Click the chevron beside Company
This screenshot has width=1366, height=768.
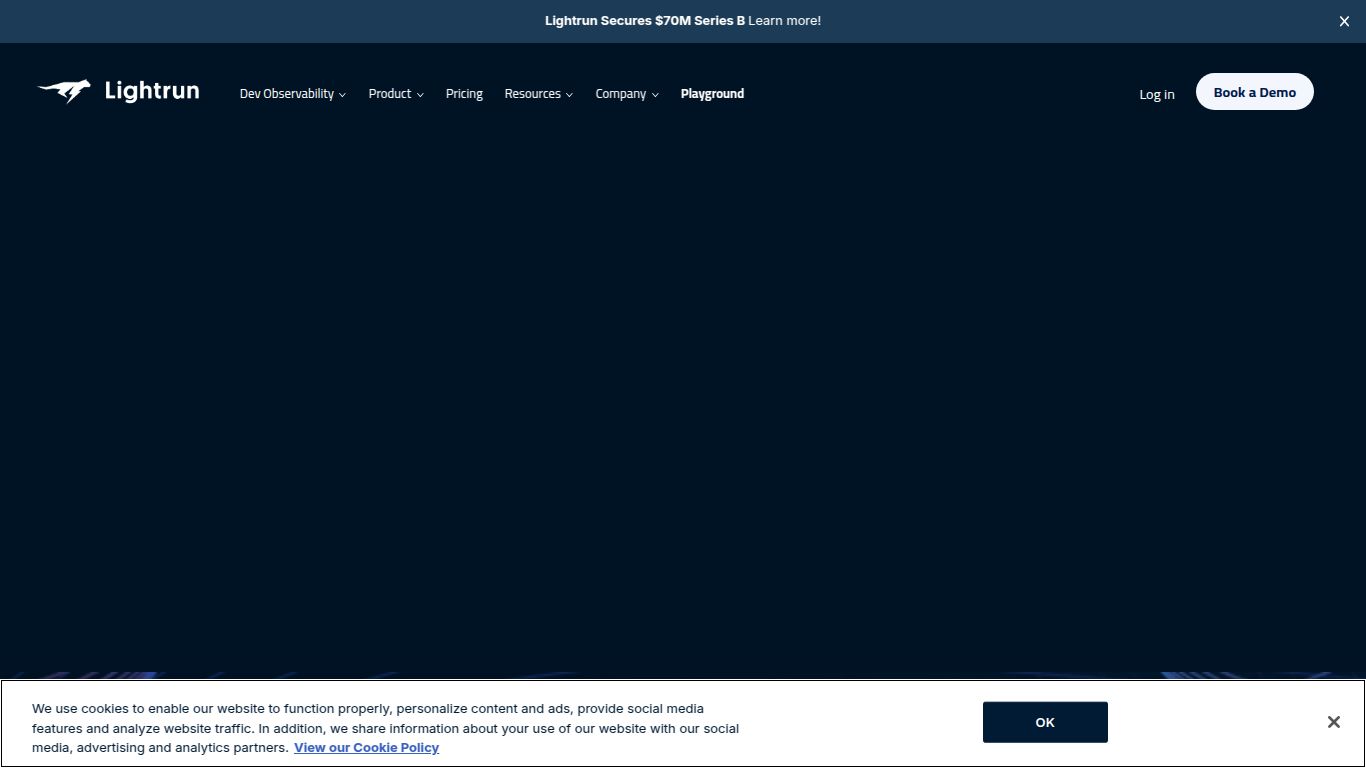click(655, 94)
